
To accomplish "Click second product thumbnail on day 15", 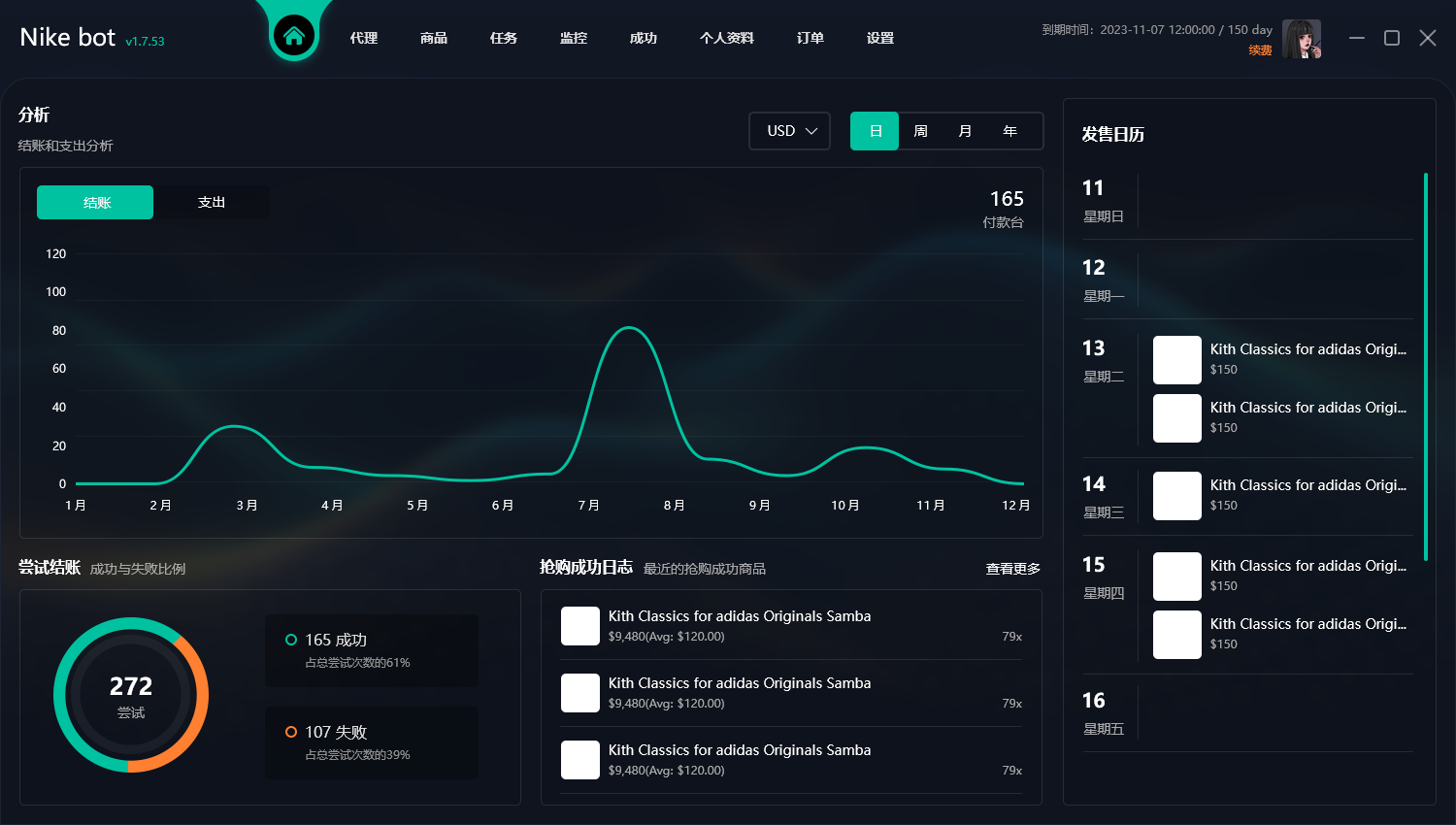I will [1177, 635].
